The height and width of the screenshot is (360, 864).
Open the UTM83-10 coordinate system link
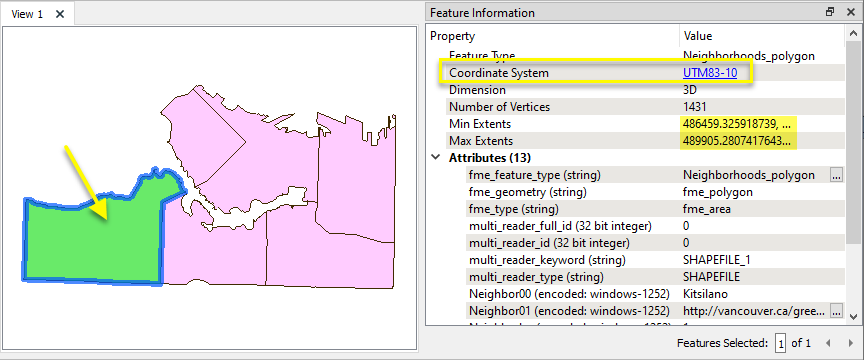[x=710, y=73]
